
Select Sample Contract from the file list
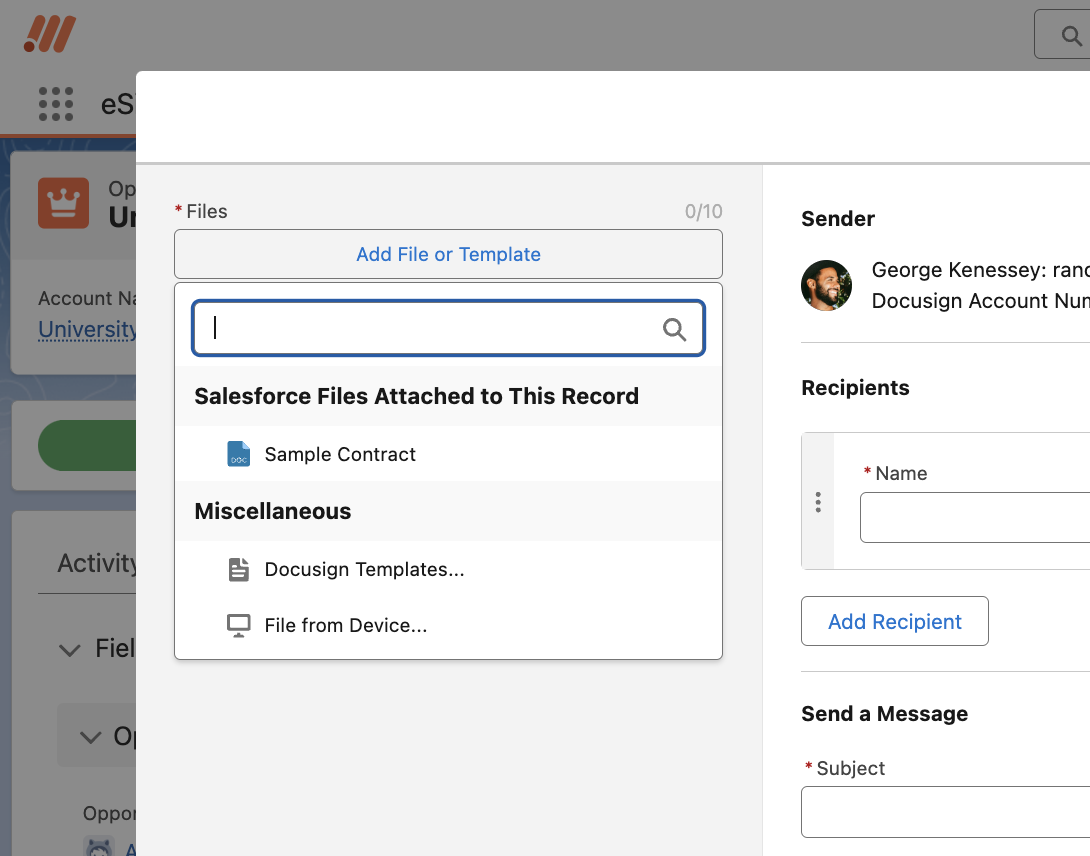tap(448, 454)
